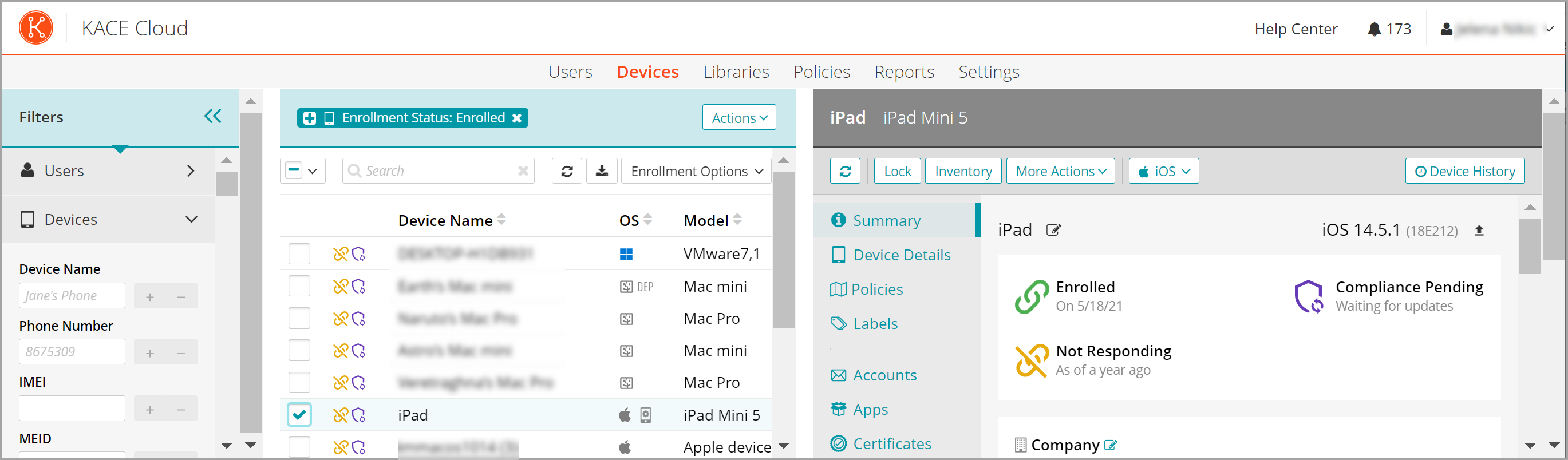Open notifications bell showing 173

(1388, 29)
